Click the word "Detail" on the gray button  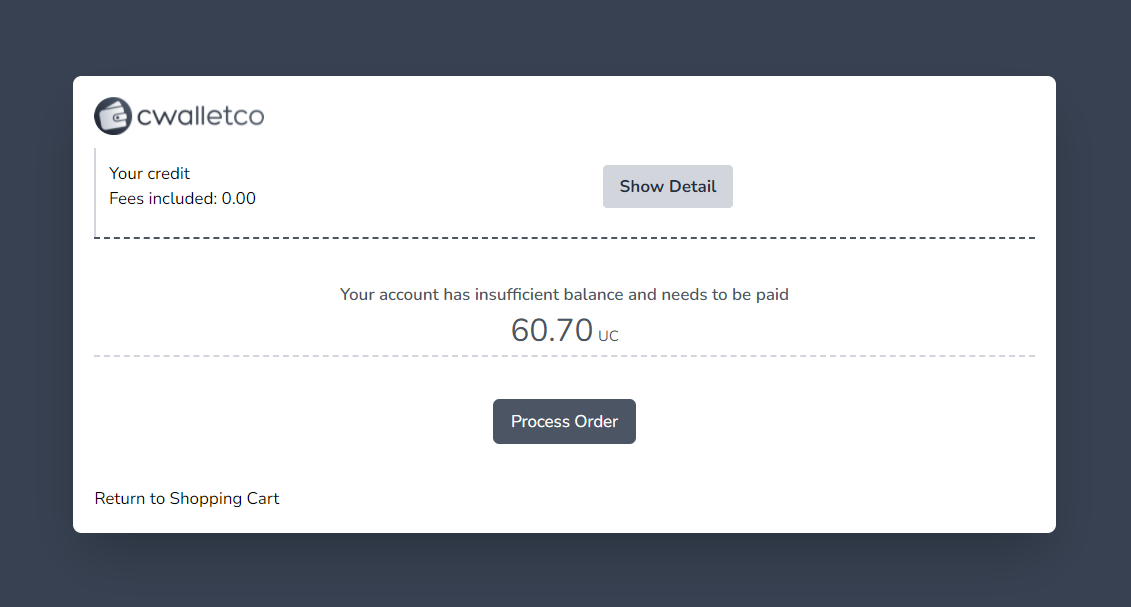(692, 187)
